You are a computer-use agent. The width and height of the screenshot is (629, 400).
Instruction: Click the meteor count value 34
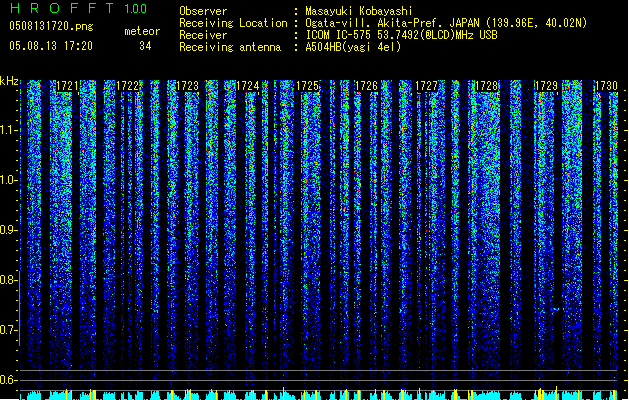click(x=145, y=46)
